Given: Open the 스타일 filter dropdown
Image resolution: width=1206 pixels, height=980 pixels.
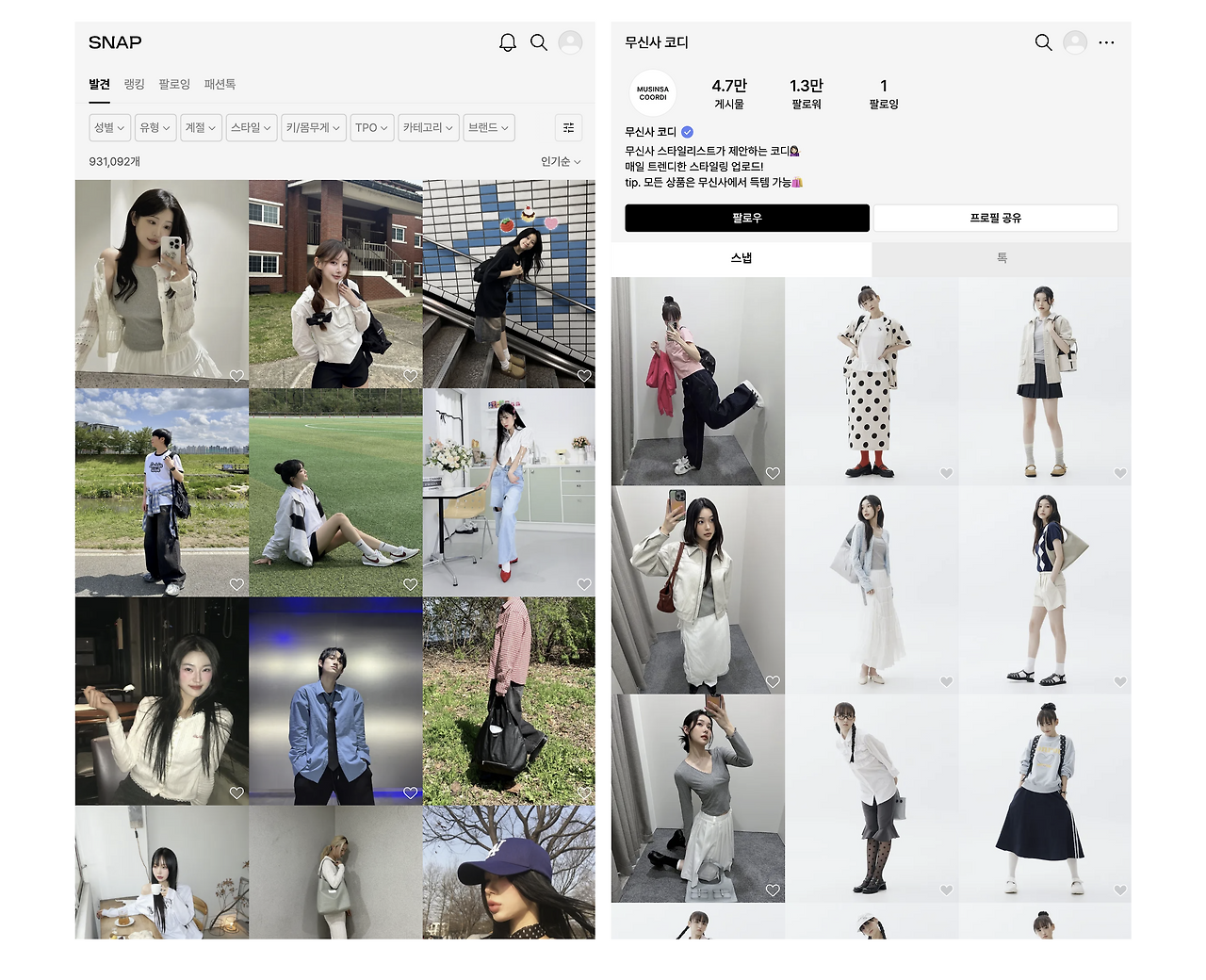Looking at the screenshot, I should [252, 127].
